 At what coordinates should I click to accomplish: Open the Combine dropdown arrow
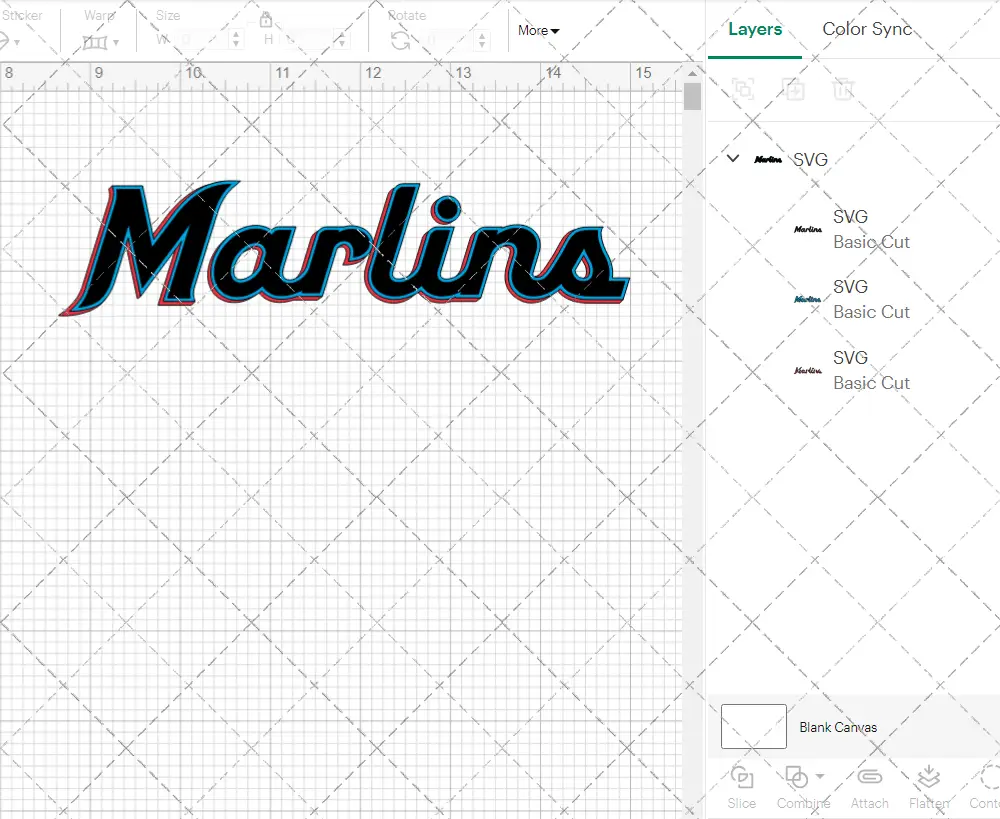pos(820,776)
